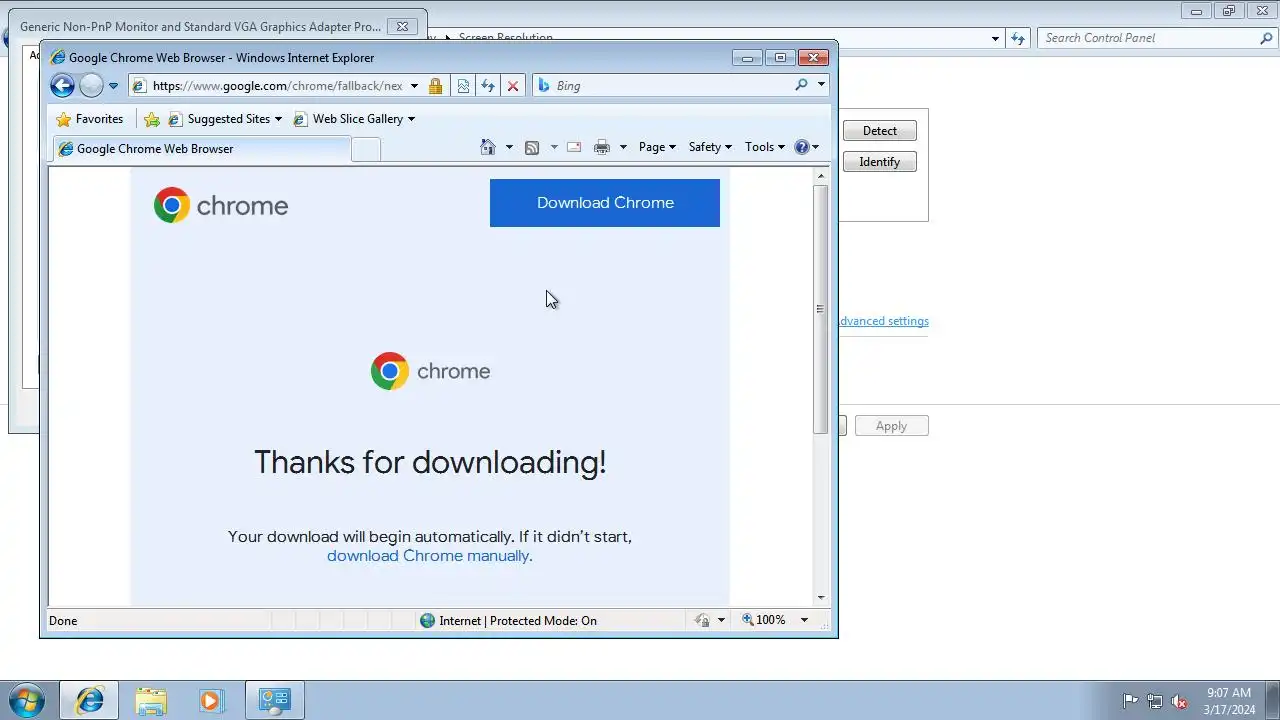Open the Windows Start orb
The width and height of the screenshot is (1280, 720).
pos(26,700)
